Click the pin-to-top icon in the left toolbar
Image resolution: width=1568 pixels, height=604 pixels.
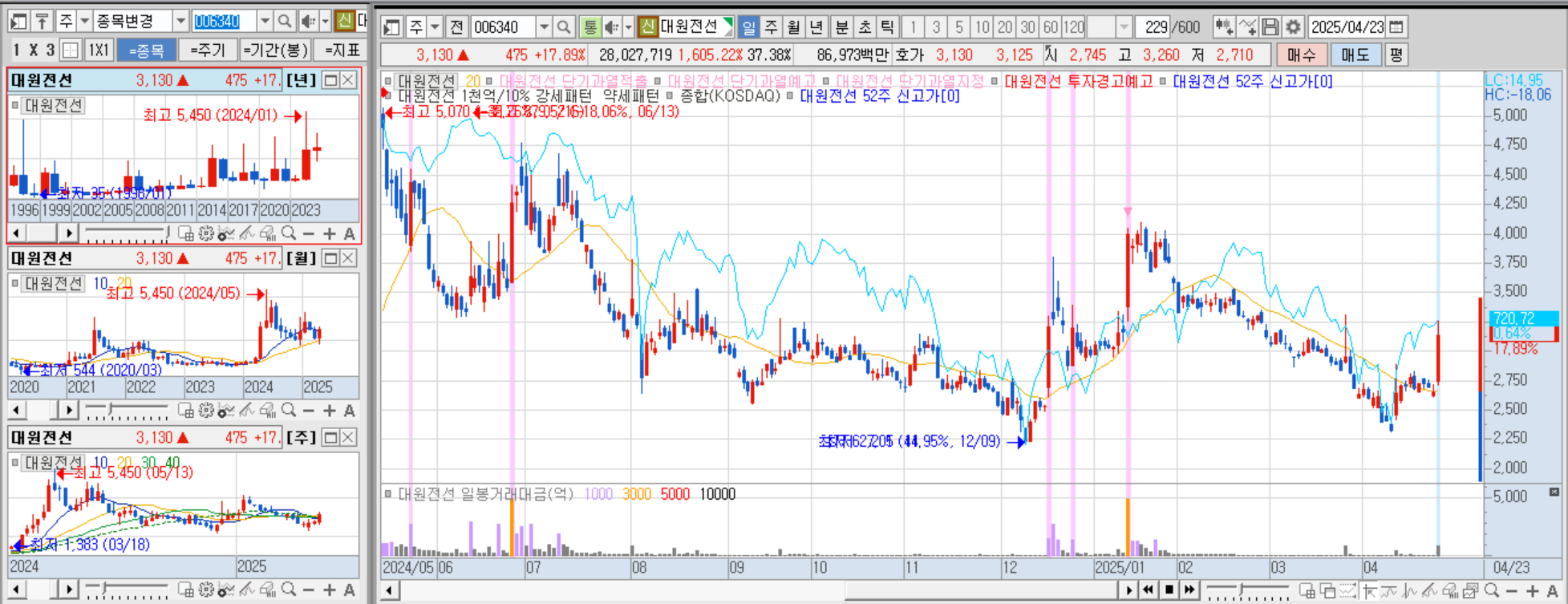[x=43, y=22]
